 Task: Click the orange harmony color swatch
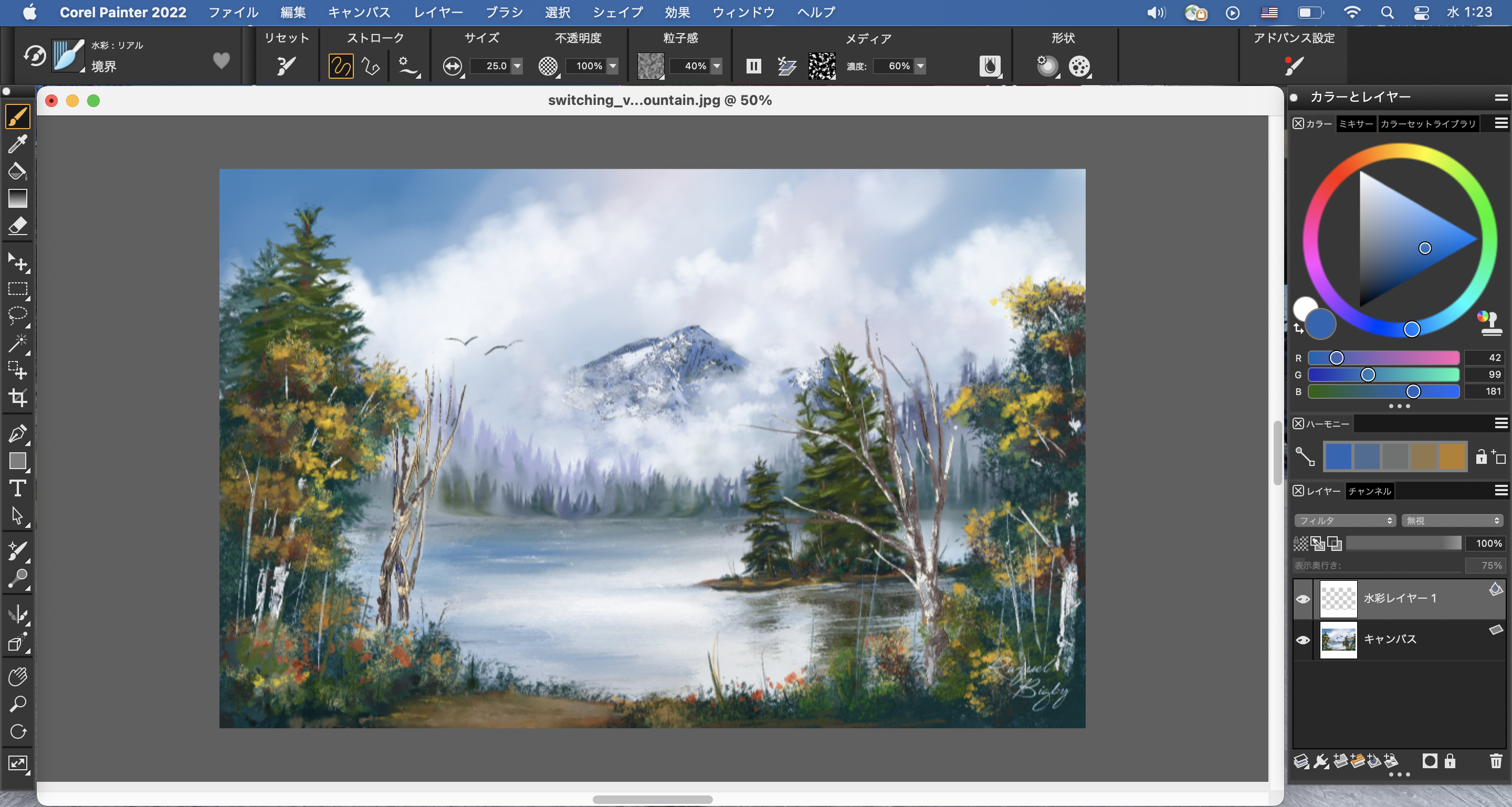[x=1452, y=456]
